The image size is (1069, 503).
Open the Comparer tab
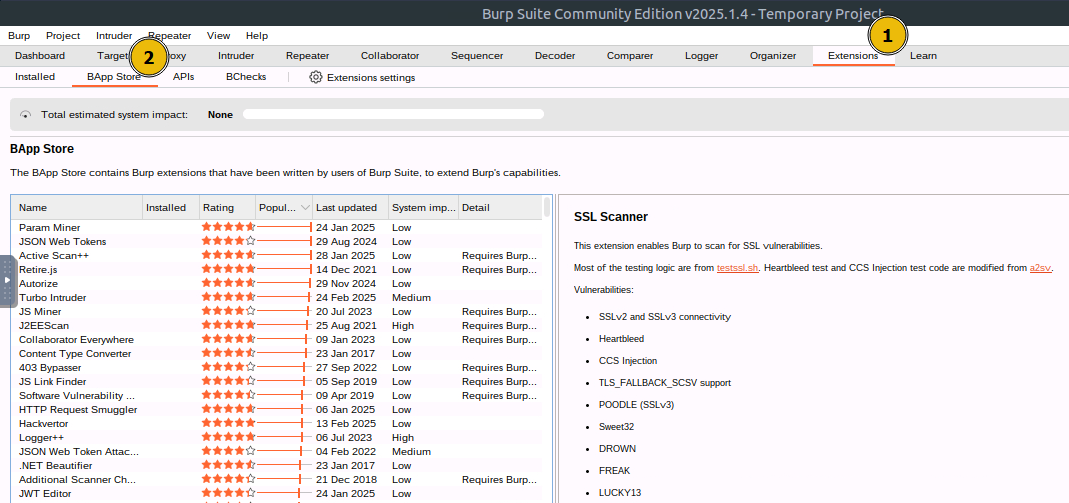coord(630,56)
